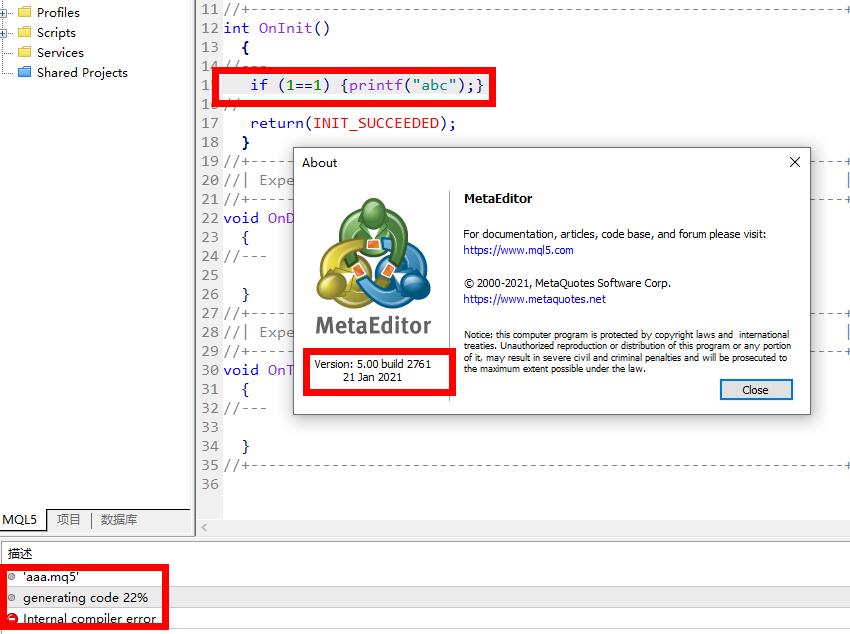Image resolution: width=850 pixels, height=634 pixels.
Task: Select the Services folder in navigator
Action: coord(60,53)
